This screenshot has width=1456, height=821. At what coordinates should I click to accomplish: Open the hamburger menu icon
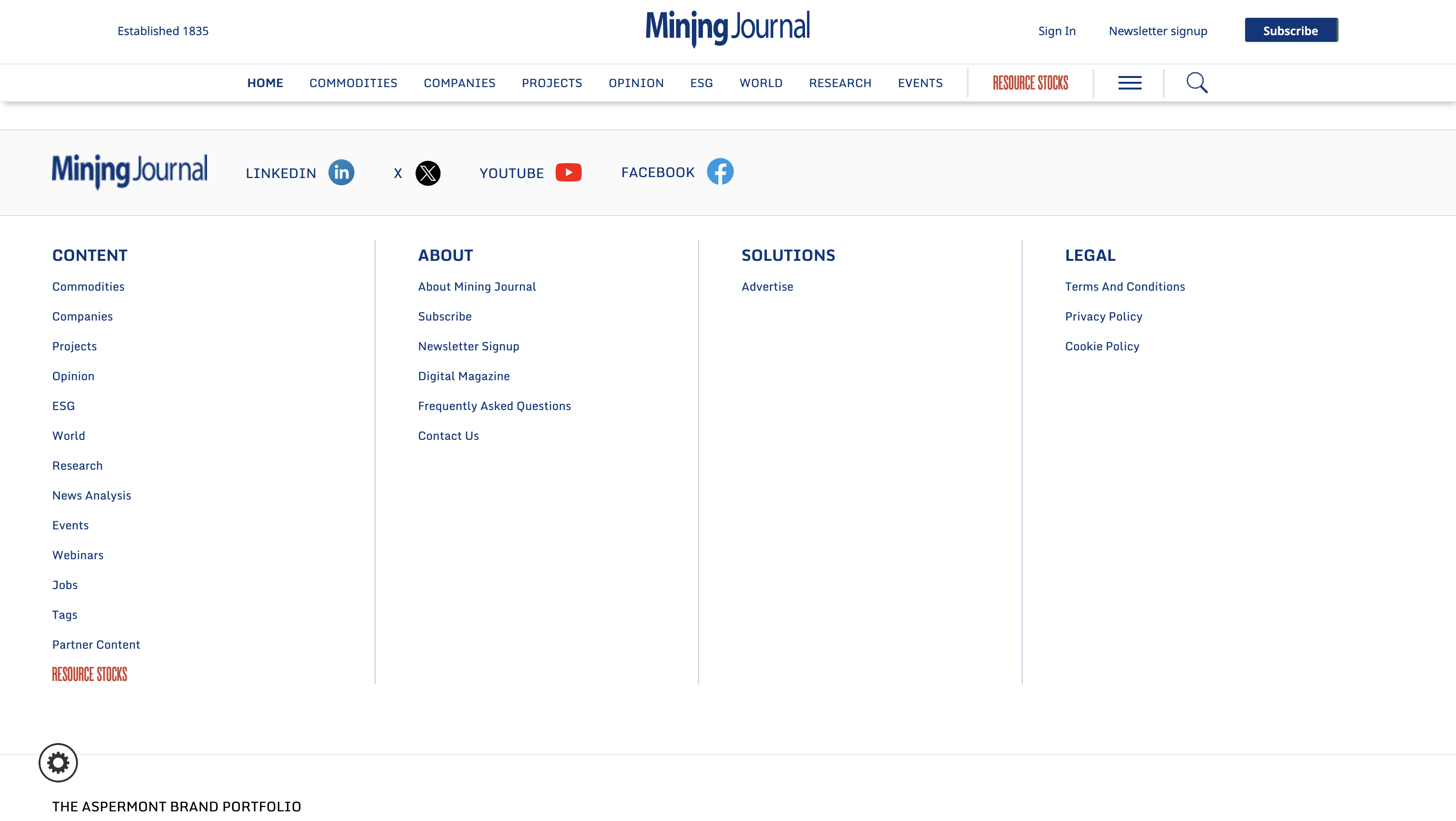tap(1129, 83)
